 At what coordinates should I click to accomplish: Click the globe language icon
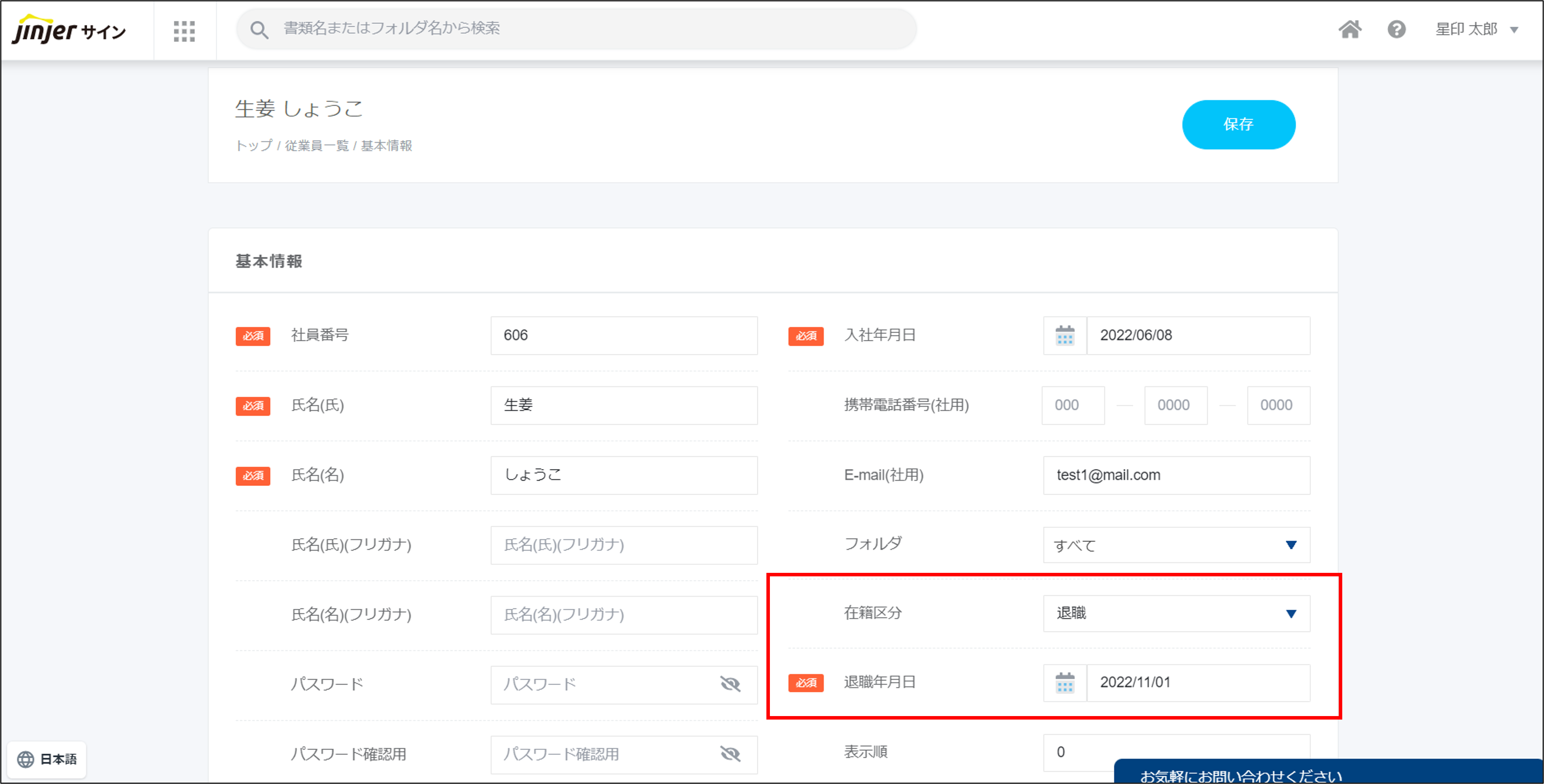[25, 759]
